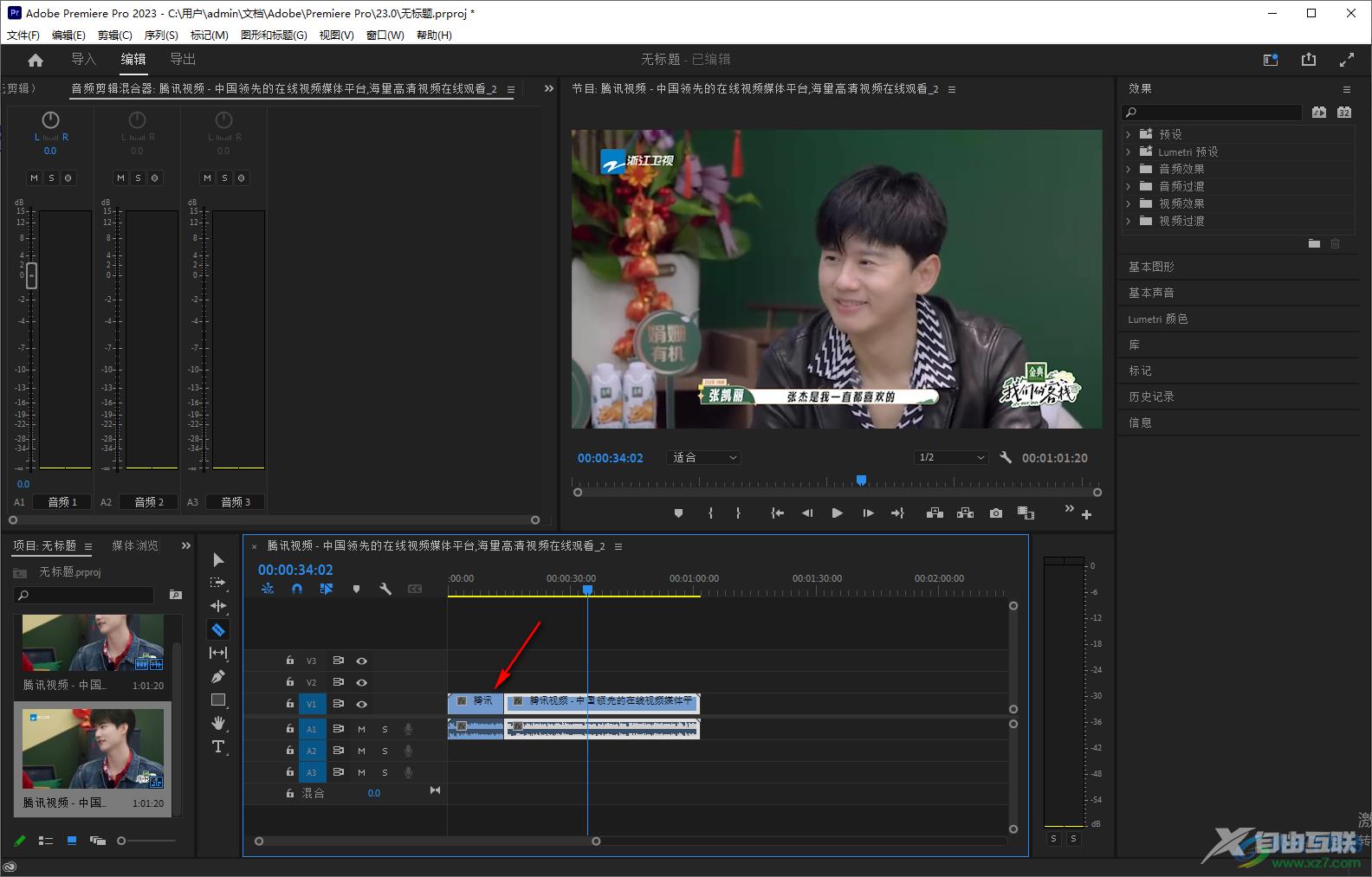Click the Export Frame camera icon
Viewport: 1372px width, 877px height.
click(996, 513)
